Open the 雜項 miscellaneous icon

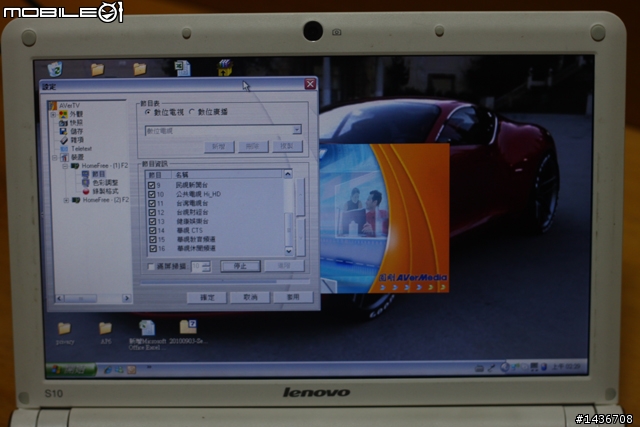click(x=64, y=140)
